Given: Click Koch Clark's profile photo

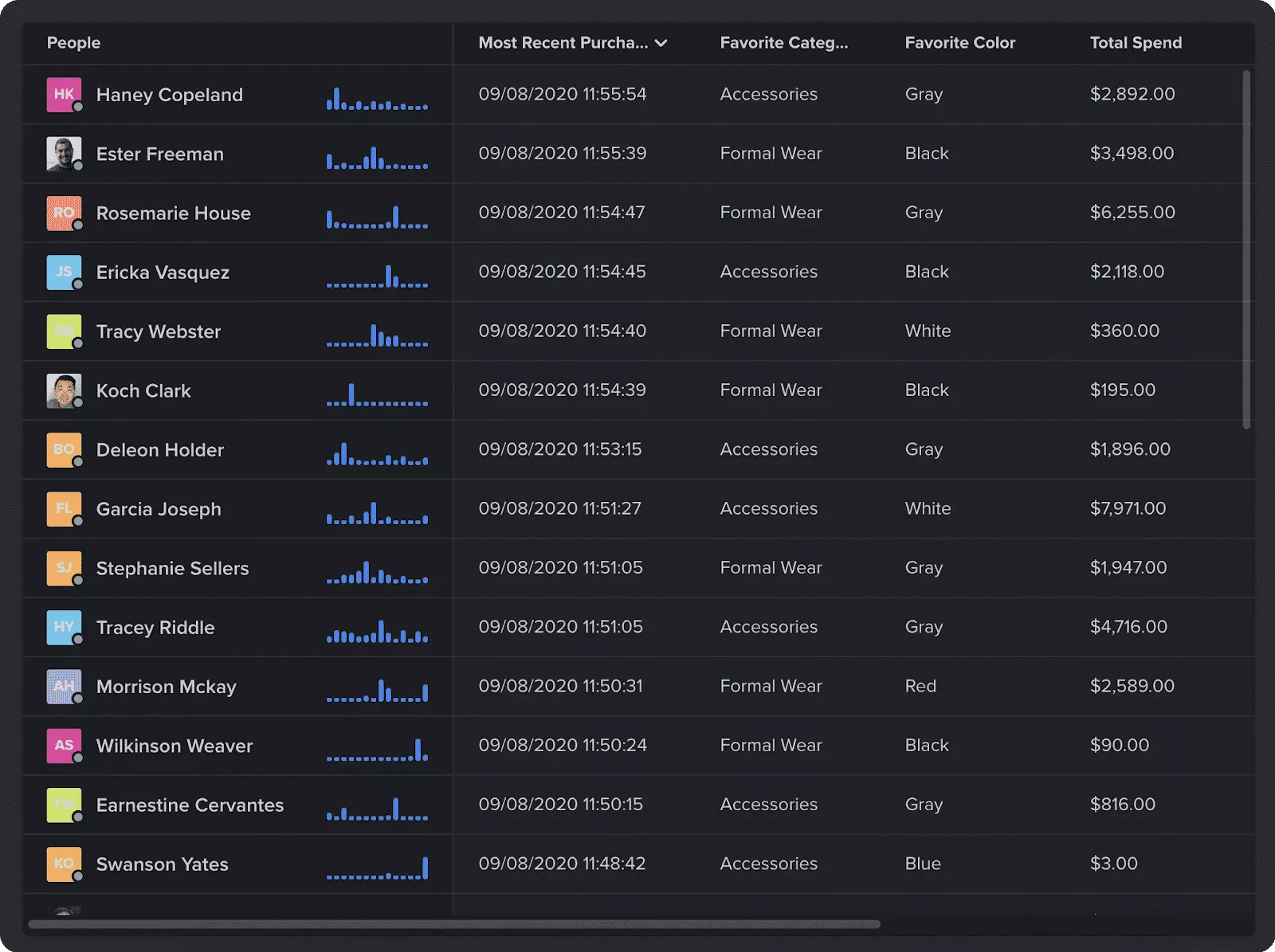Looking at the screenshot, I should pos(64,391).
